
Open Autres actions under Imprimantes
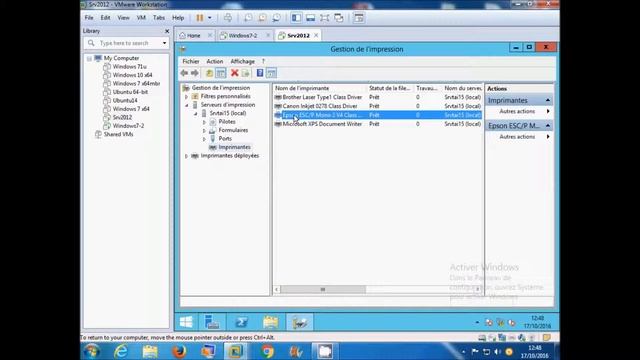pyautogui.click(x=517, y=111)
